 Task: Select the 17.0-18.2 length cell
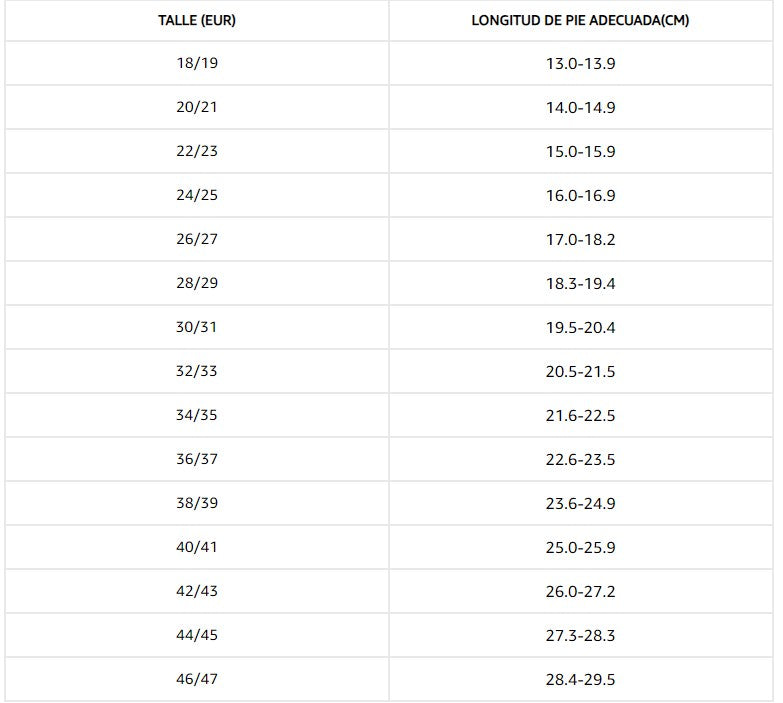[580, 240]
